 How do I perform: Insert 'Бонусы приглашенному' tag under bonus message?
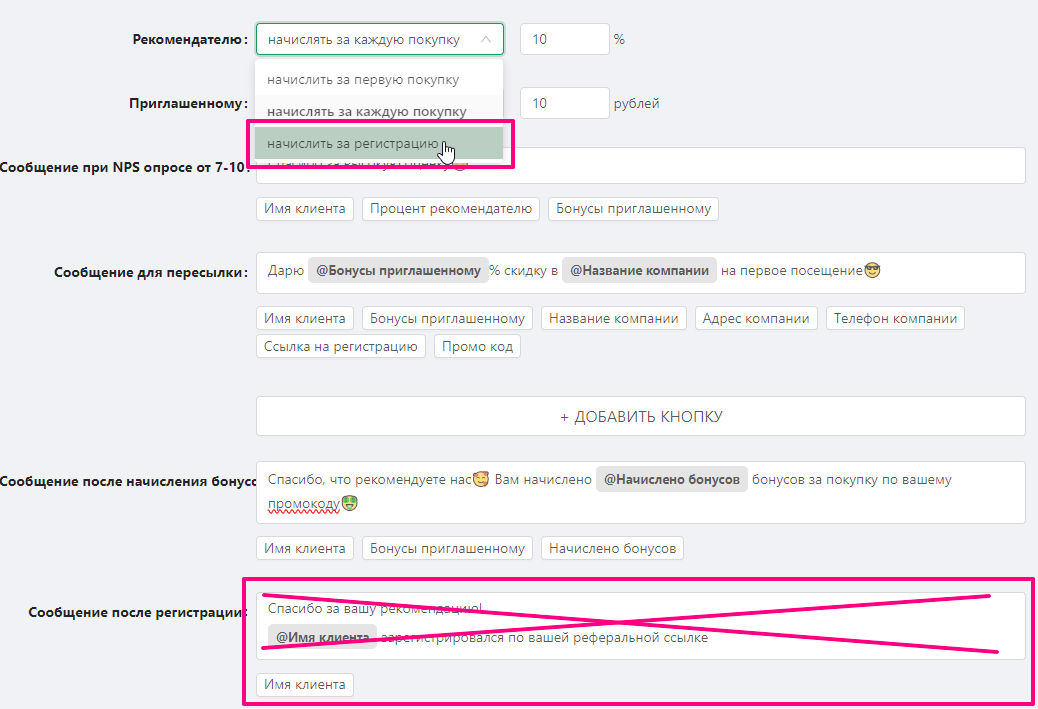(x=447, y=548)
